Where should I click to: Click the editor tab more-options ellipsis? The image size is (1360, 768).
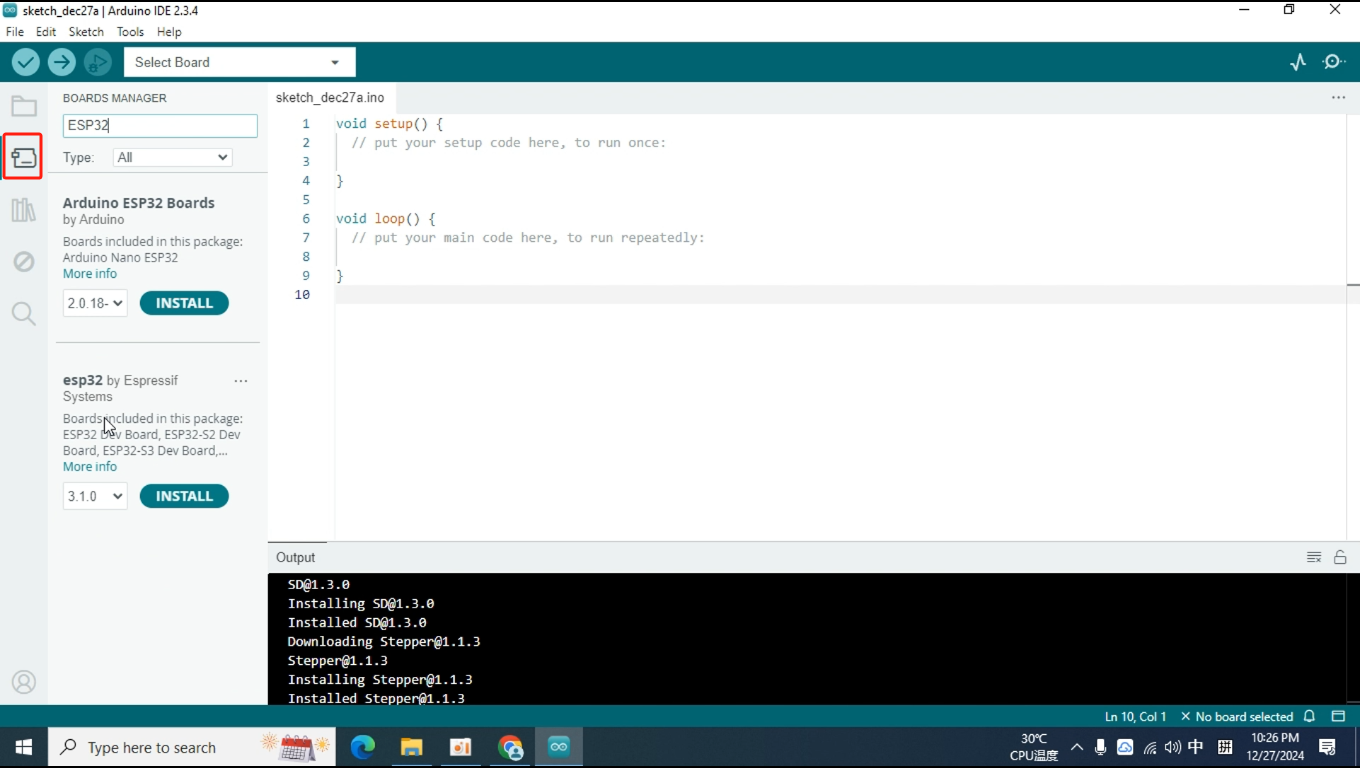click(x=1338, y=98)
